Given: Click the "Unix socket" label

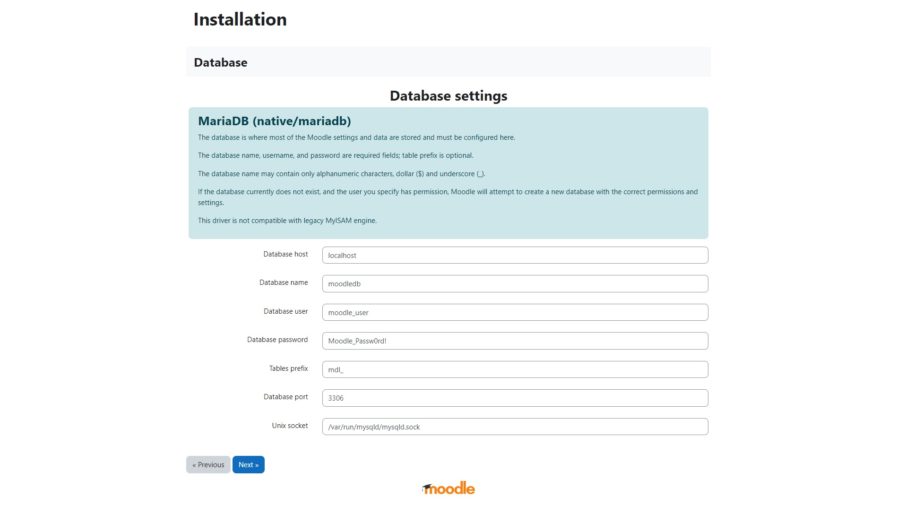Looking at the screenshot, I should point(290,425).
